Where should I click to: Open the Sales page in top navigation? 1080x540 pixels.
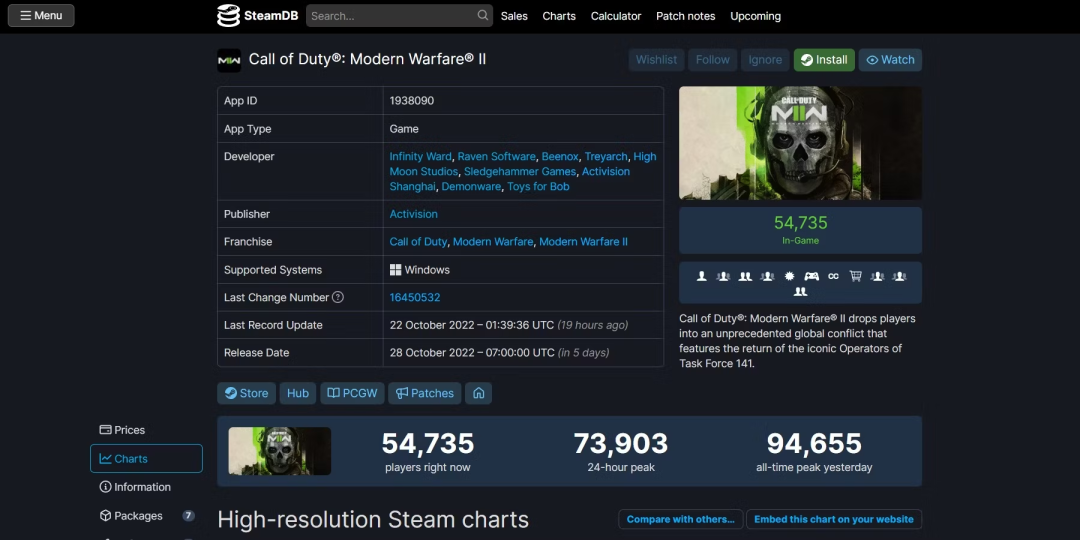coord(514,16)
